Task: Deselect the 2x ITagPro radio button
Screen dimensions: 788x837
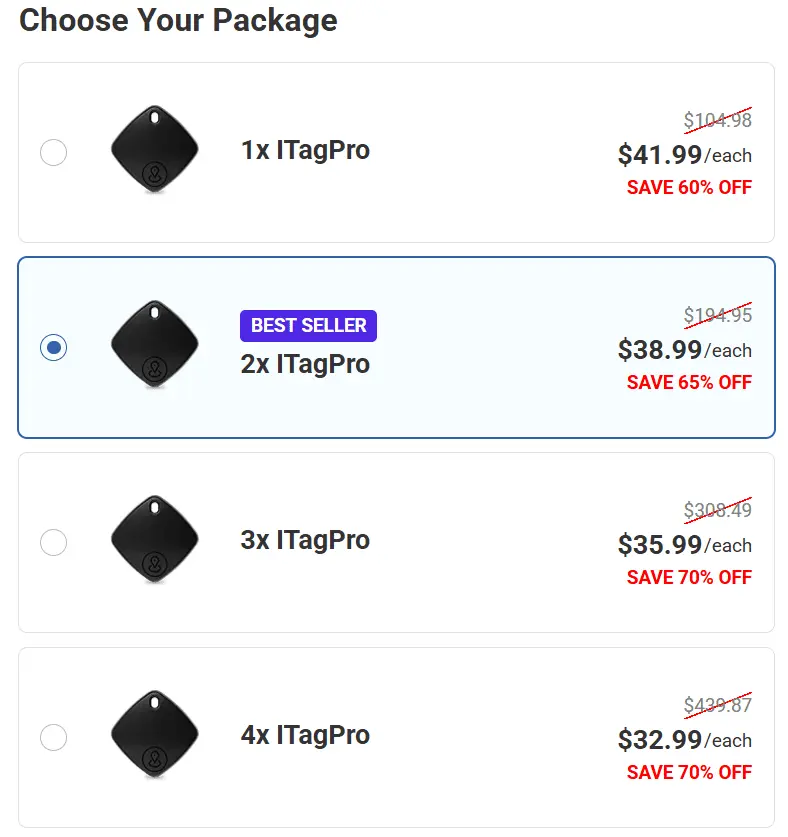Action: (x=53, y=348)
